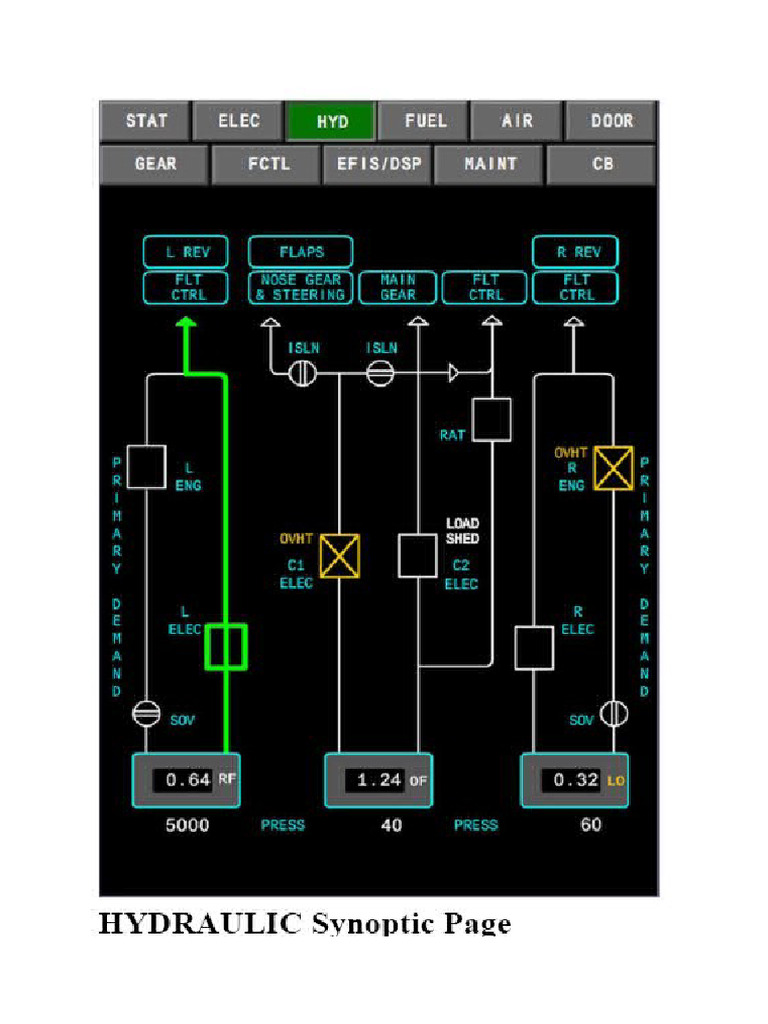Click the RAT label
This screenshot has width=768, height=1024.
coord(452,435)
